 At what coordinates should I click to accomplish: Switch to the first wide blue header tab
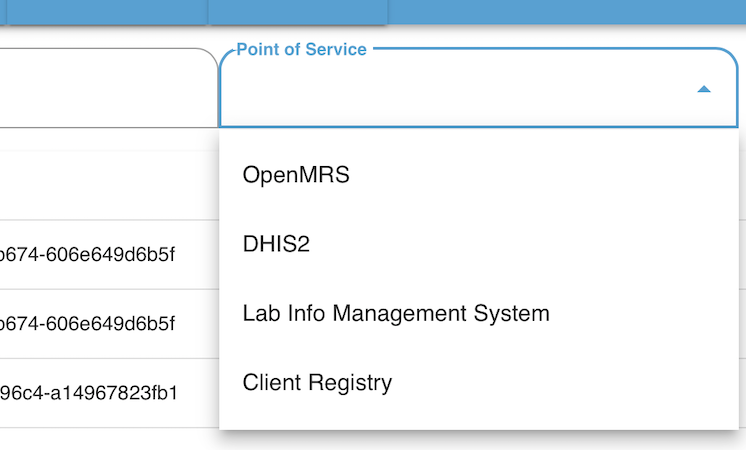(107, 12)
